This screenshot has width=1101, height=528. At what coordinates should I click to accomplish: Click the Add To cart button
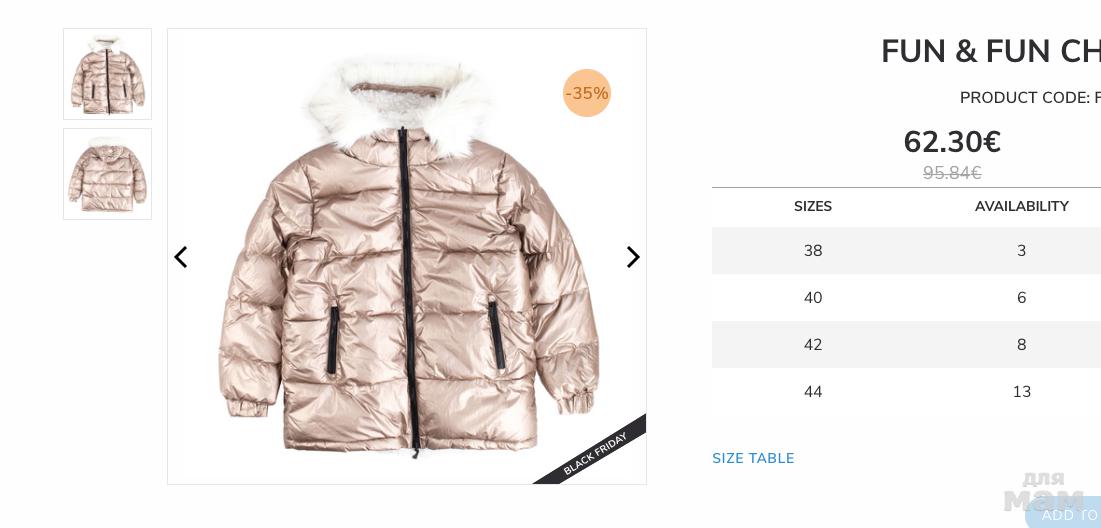coord(1063,513)
